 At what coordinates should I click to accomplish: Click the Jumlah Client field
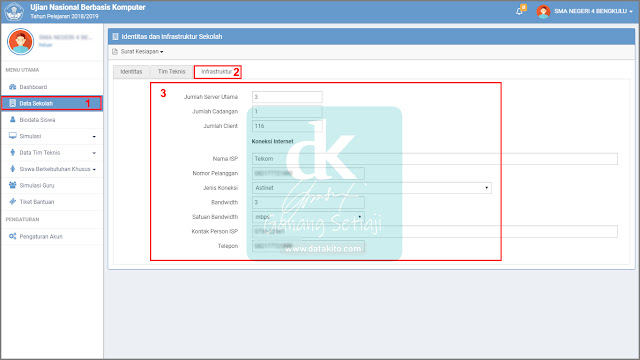[287, 126]
